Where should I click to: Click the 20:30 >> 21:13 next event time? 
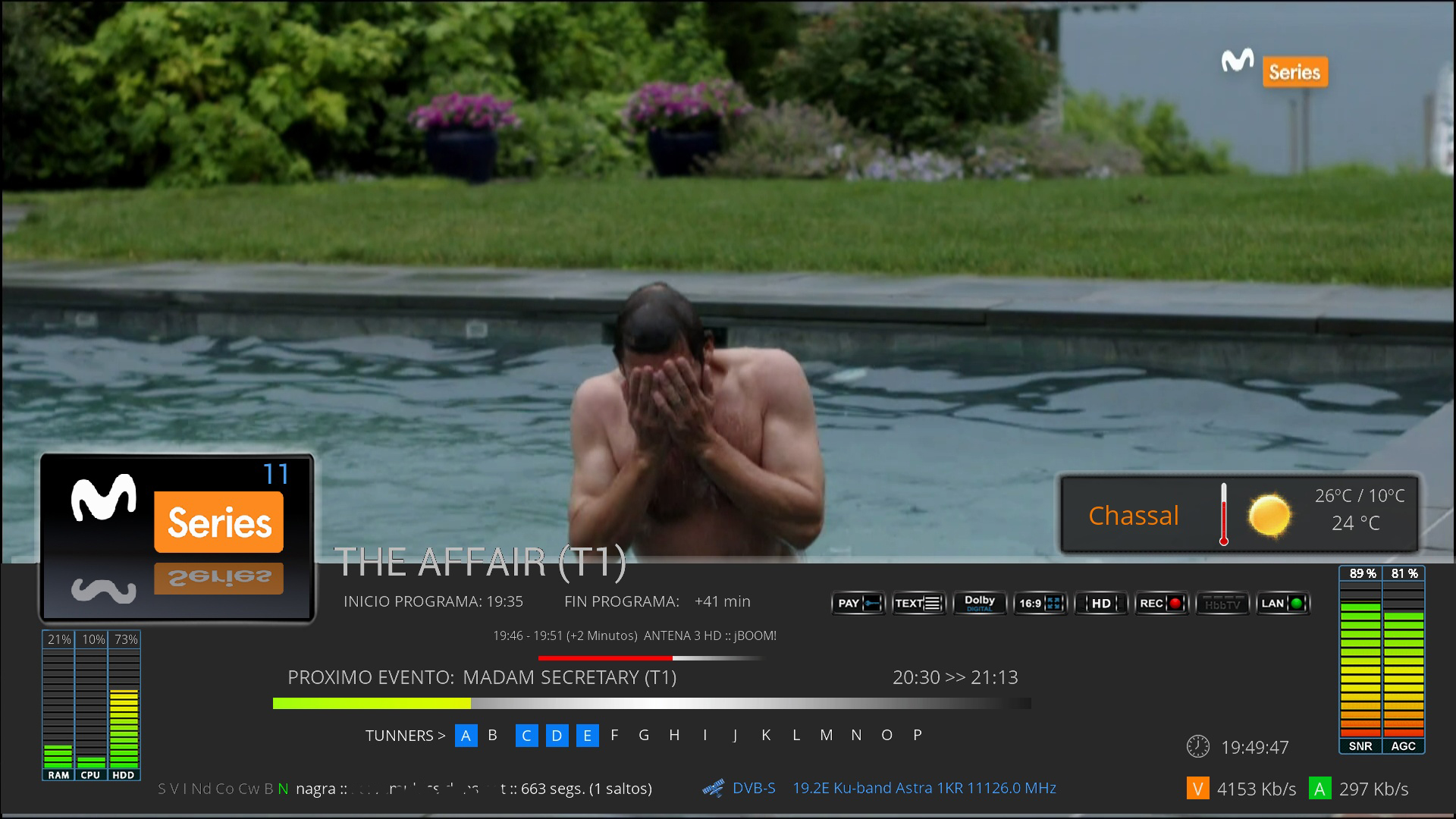click(x=955, y=677)
